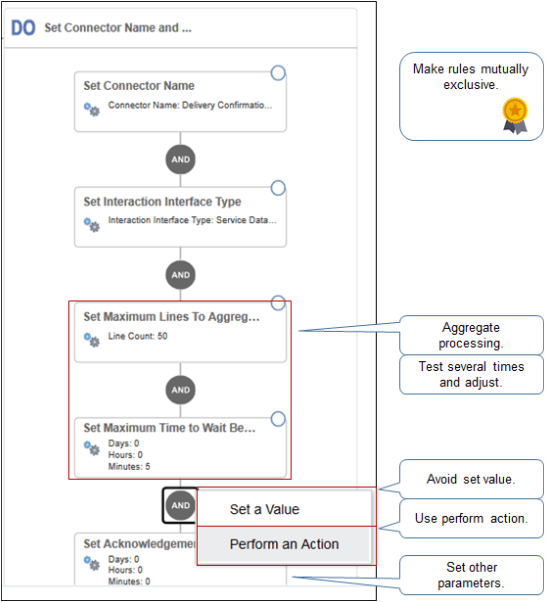Open the Set Maximum Lines To Aggreg... card title
Screen dimensions: 545x602
(x=172, y=317)
